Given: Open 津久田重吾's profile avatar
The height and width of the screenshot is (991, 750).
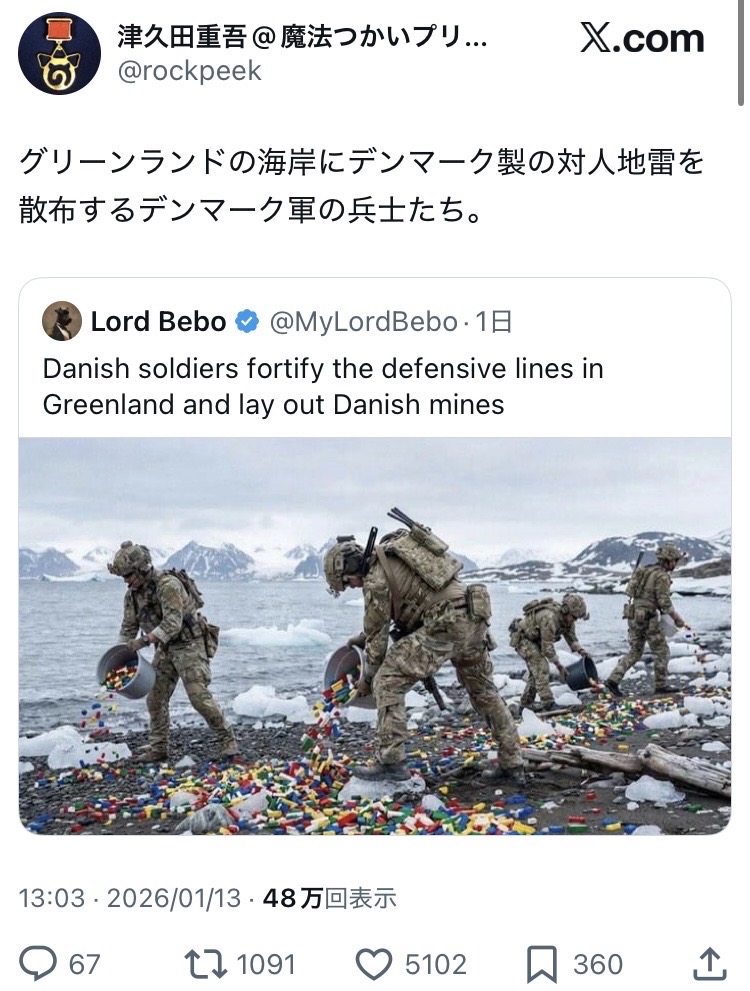Looking at the screenshot, I should 59,53.
